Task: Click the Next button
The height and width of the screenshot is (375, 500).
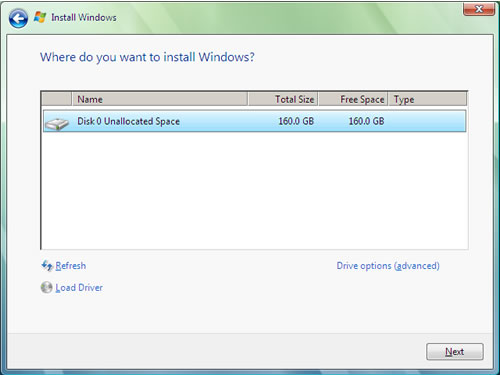Action: [455, 352]
